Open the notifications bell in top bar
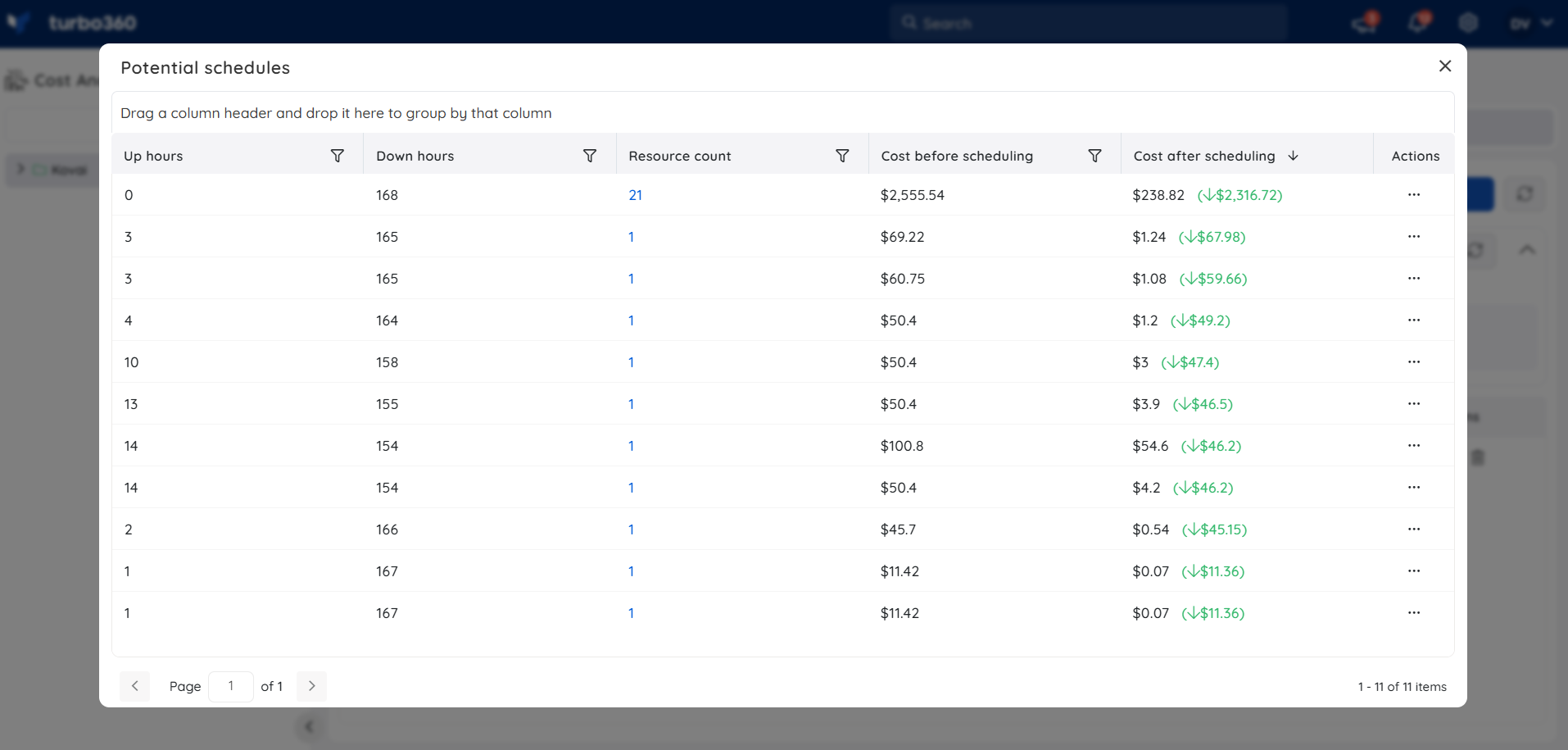1568x750 pixels. pos(1418,22)
